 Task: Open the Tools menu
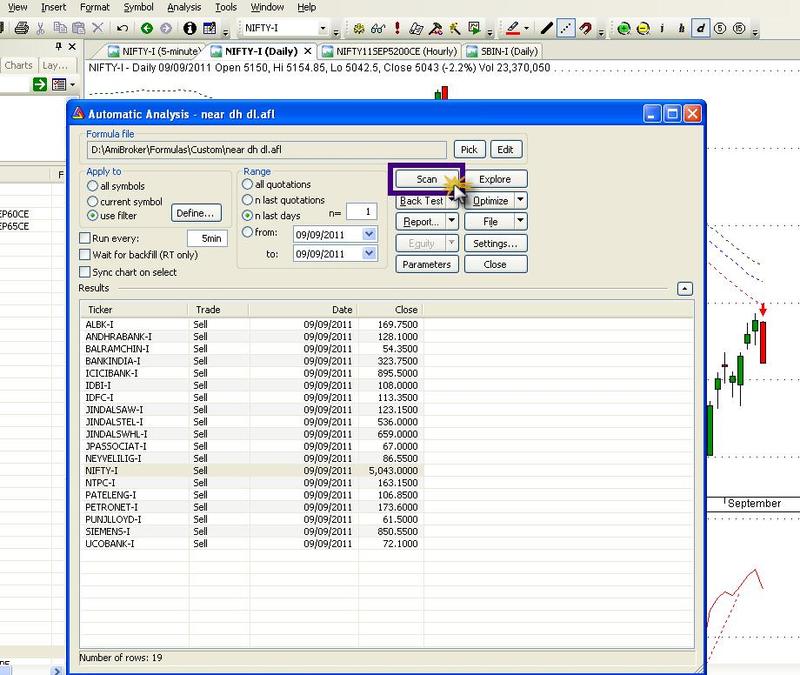click(x=226, y=7)
